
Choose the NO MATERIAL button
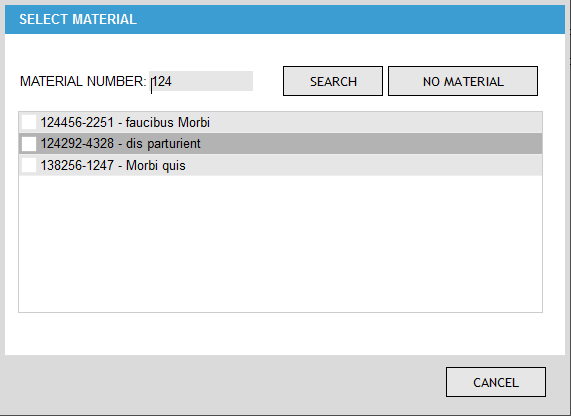[463, 81]
